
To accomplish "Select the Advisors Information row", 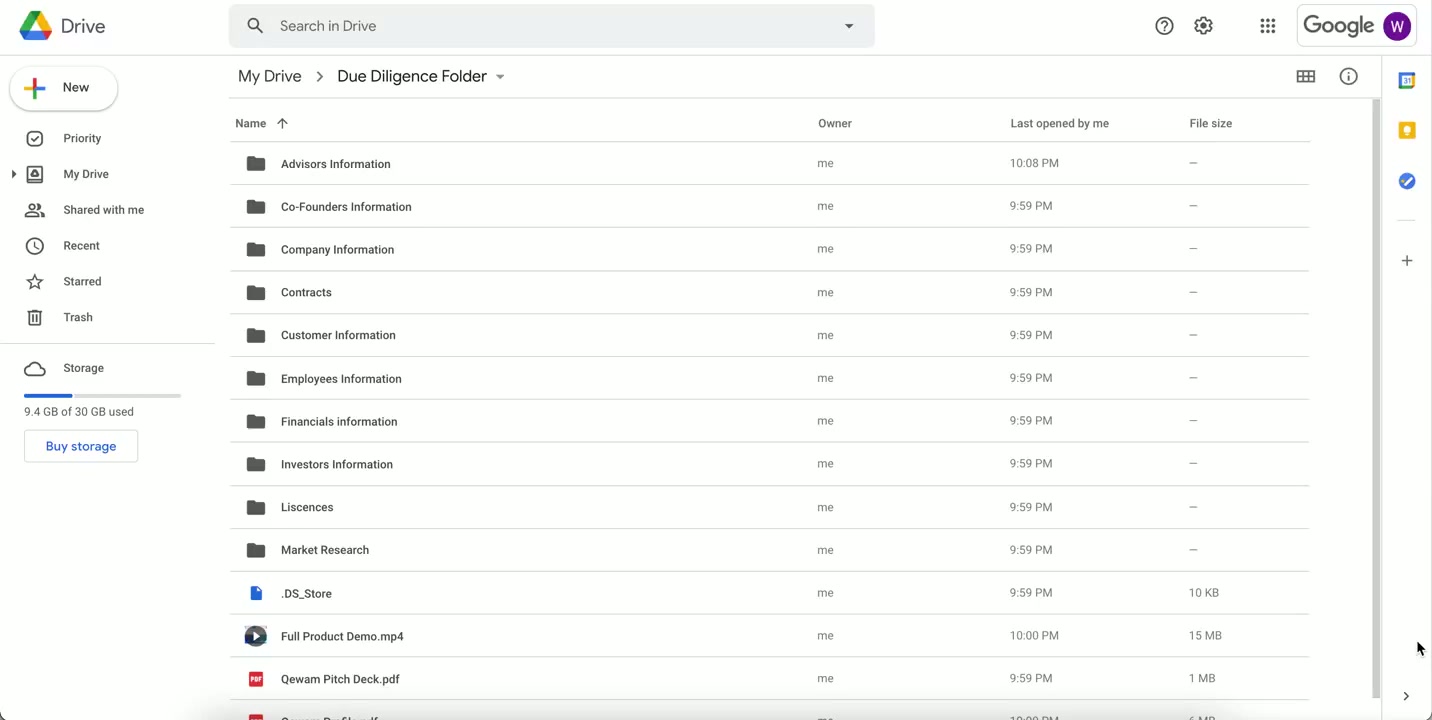I will pyautogui.click(x=769, y=163).
